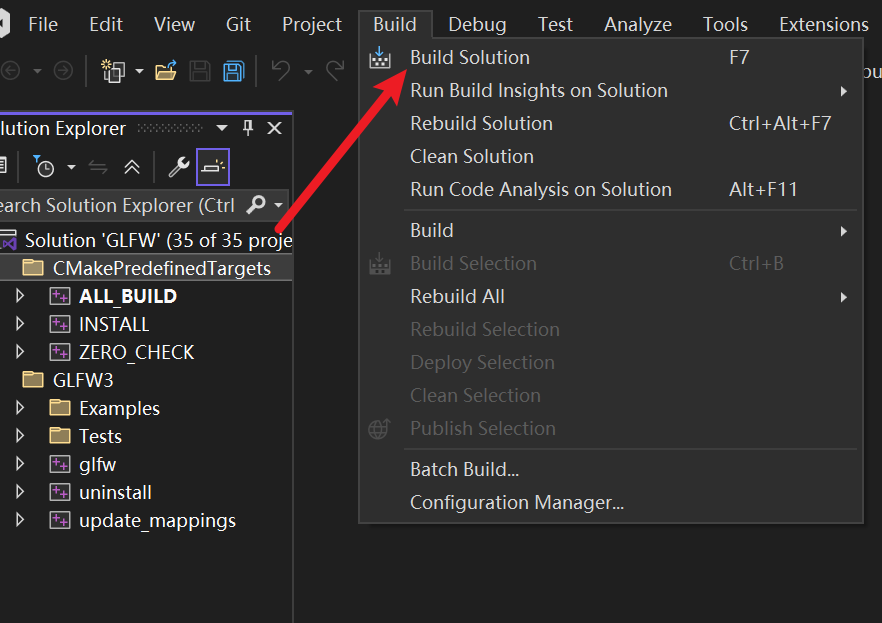Click the Redo arrow icon
Image resolution: width=882 pixels, height=623 pixels.
coord(335,71)
